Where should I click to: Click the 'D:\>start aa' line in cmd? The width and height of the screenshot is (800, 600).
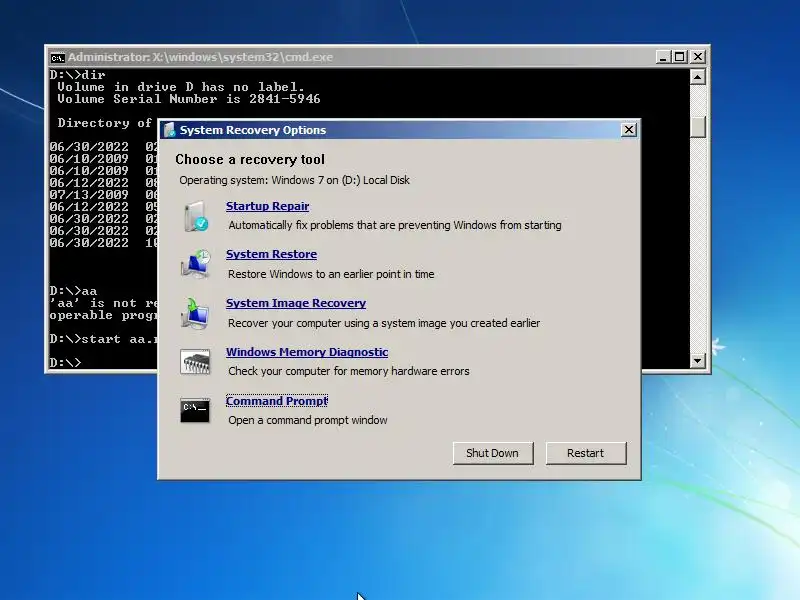pos(104,339)
